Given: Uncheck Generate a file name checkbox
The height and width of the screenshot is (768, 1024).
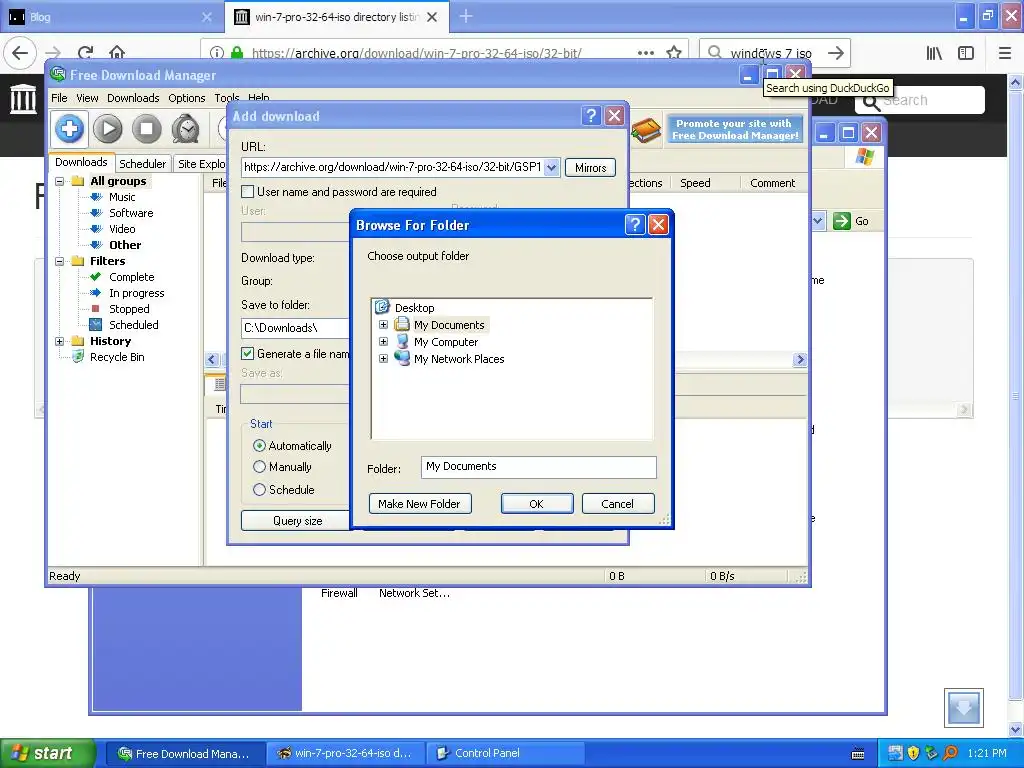Looking at the screenshot, I should pyautogui.click(x=248, y=353).
